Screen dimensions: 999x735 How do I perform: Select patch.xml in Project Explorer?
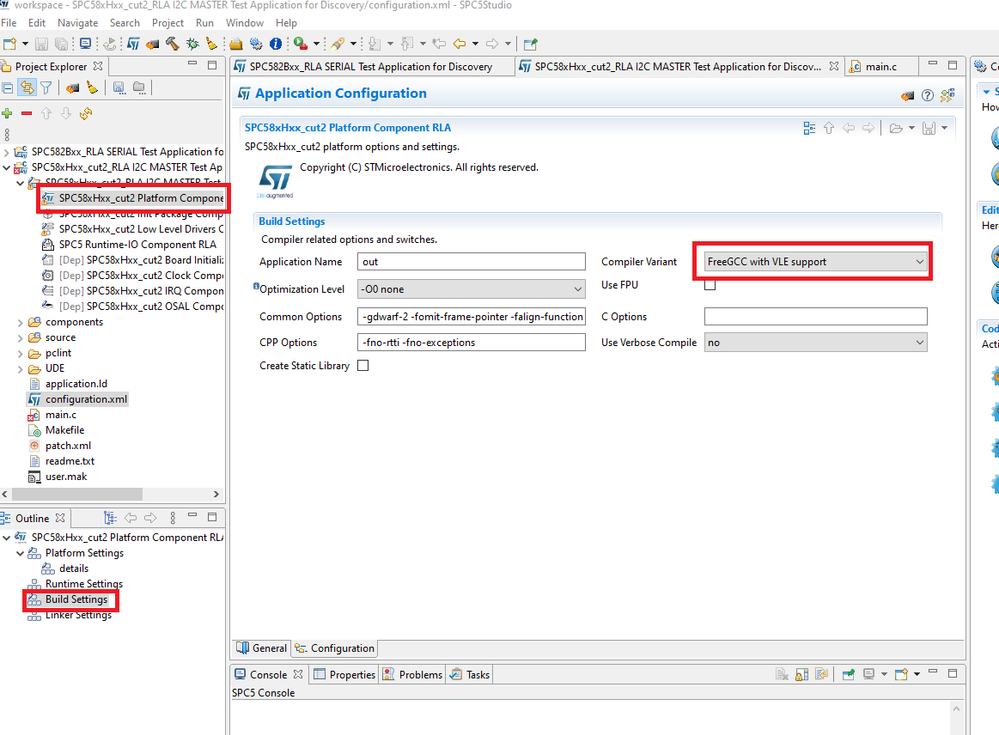pos(68,446)
